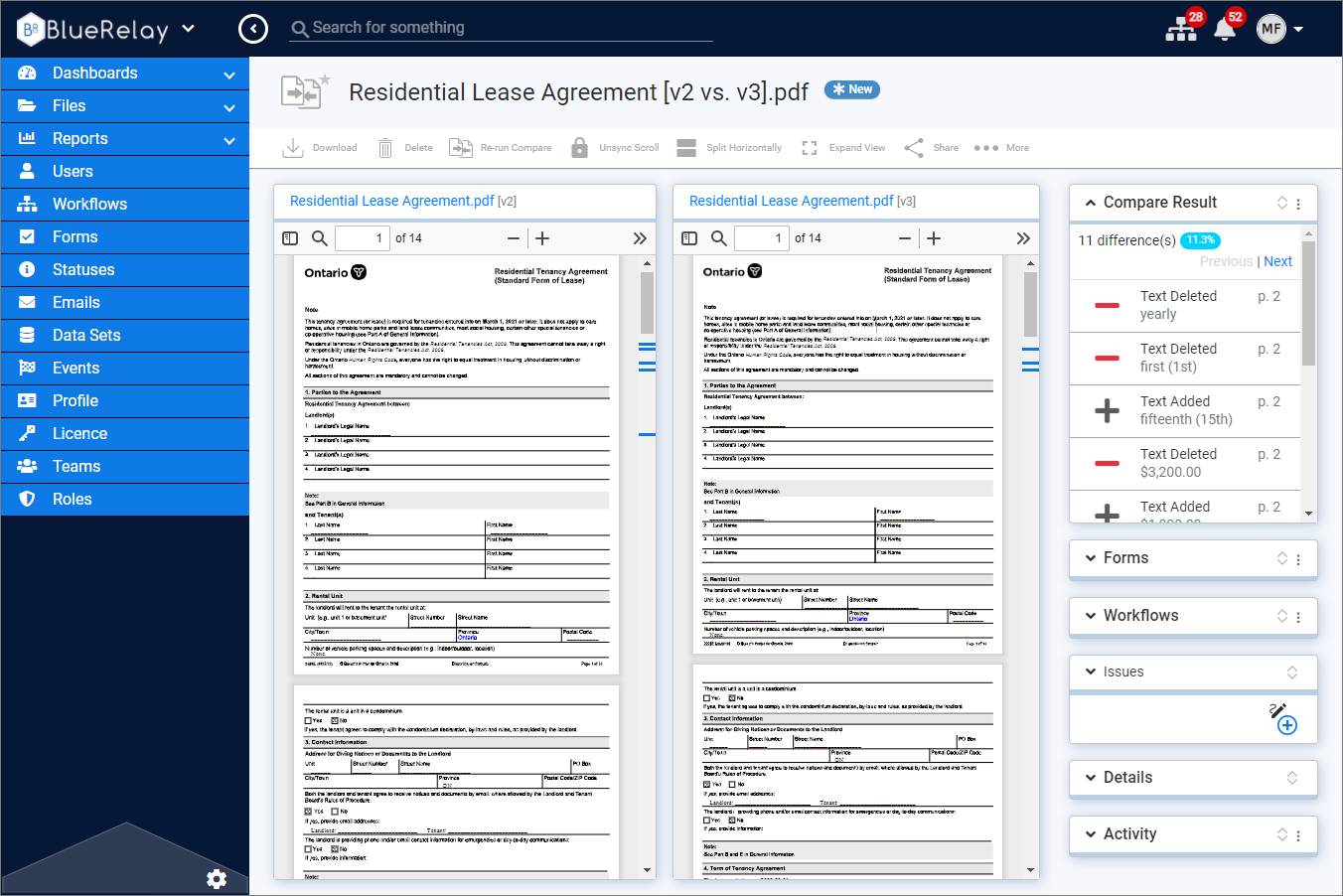Open more tools in v2 viewer
1343x896 pixels.
[x=640, y=238]
